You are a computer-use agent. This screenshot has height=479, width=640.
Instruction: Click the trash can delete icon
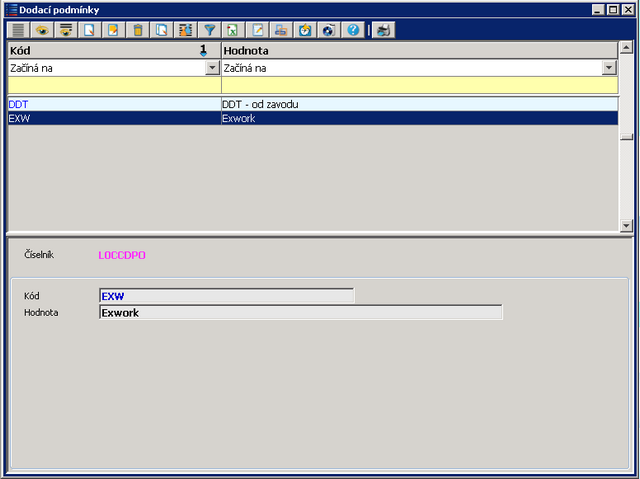pos(138,30)
